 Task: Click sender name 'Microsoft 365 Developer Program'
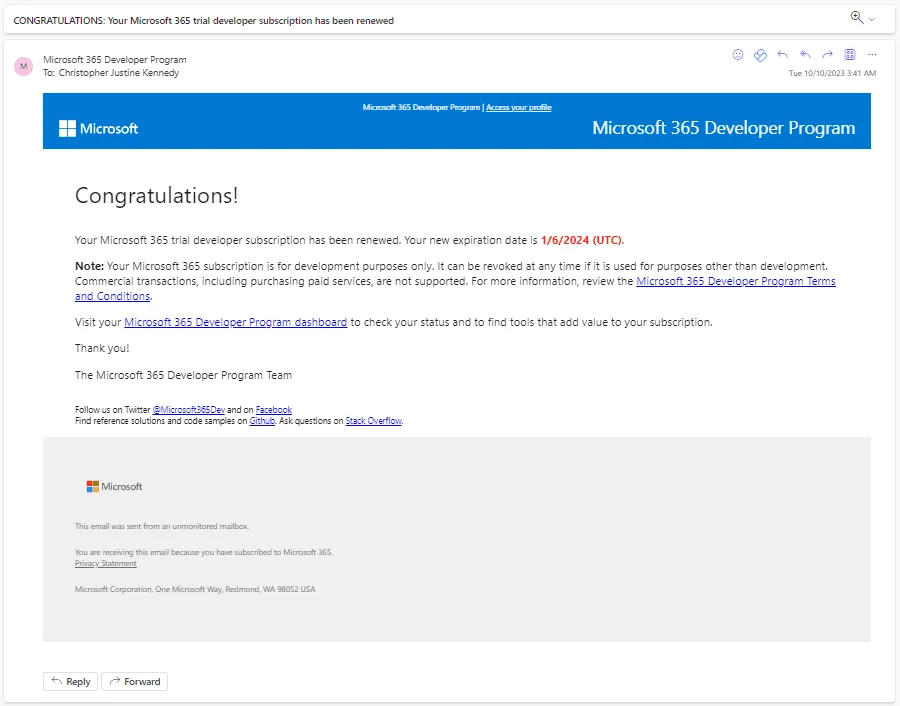coord(115,60)
